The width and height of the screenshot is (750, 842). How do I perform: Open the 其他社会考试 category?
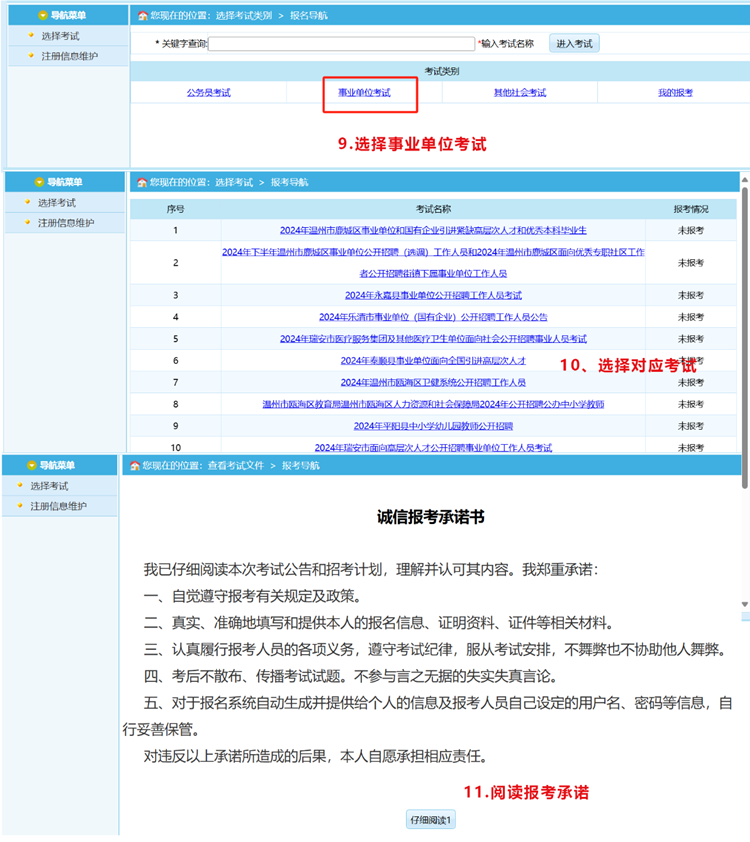pyautogui.click(x=519, y=93)
